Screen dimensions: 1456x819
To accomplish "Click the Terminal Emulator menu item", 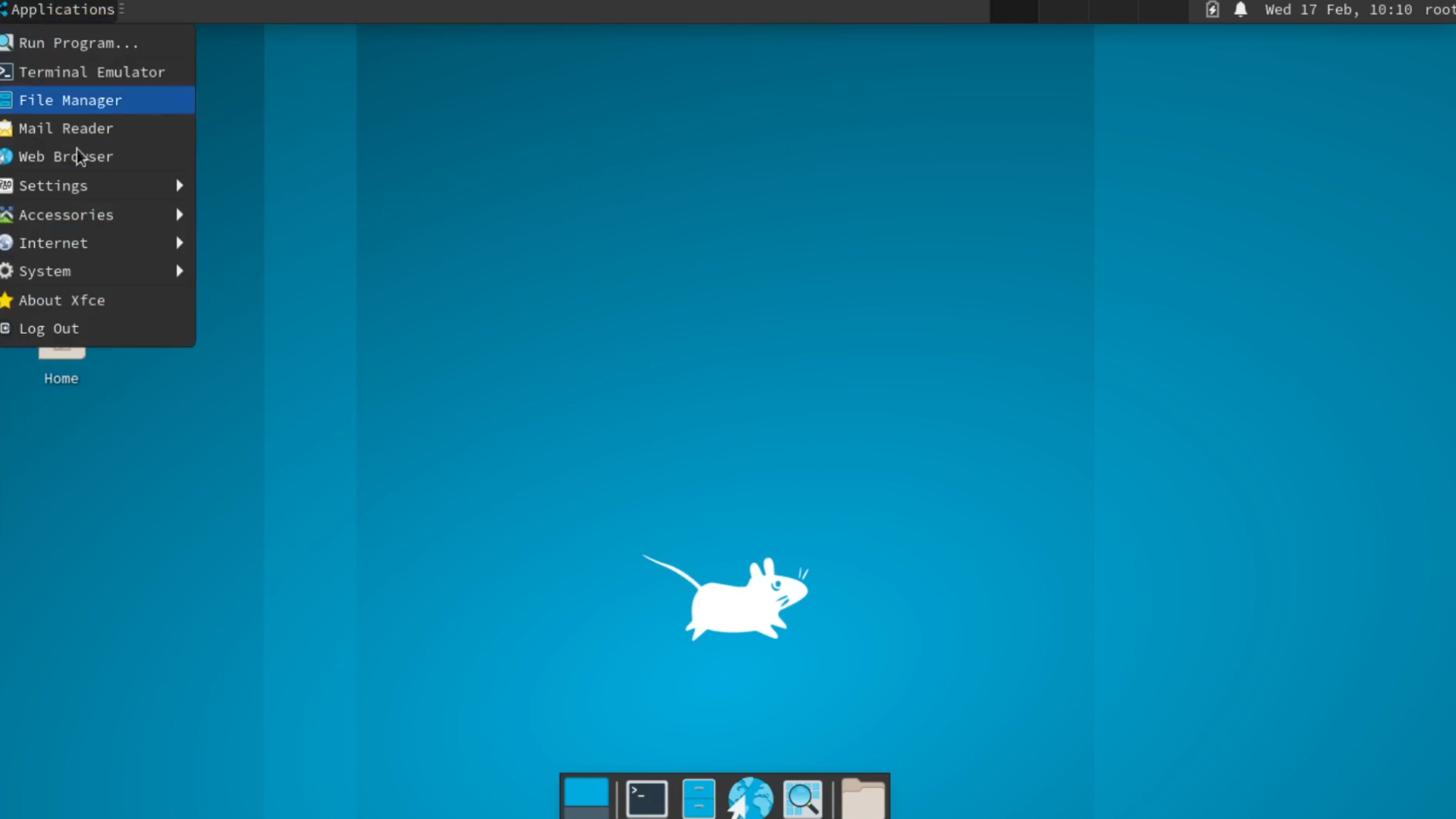I will [91, 71].
